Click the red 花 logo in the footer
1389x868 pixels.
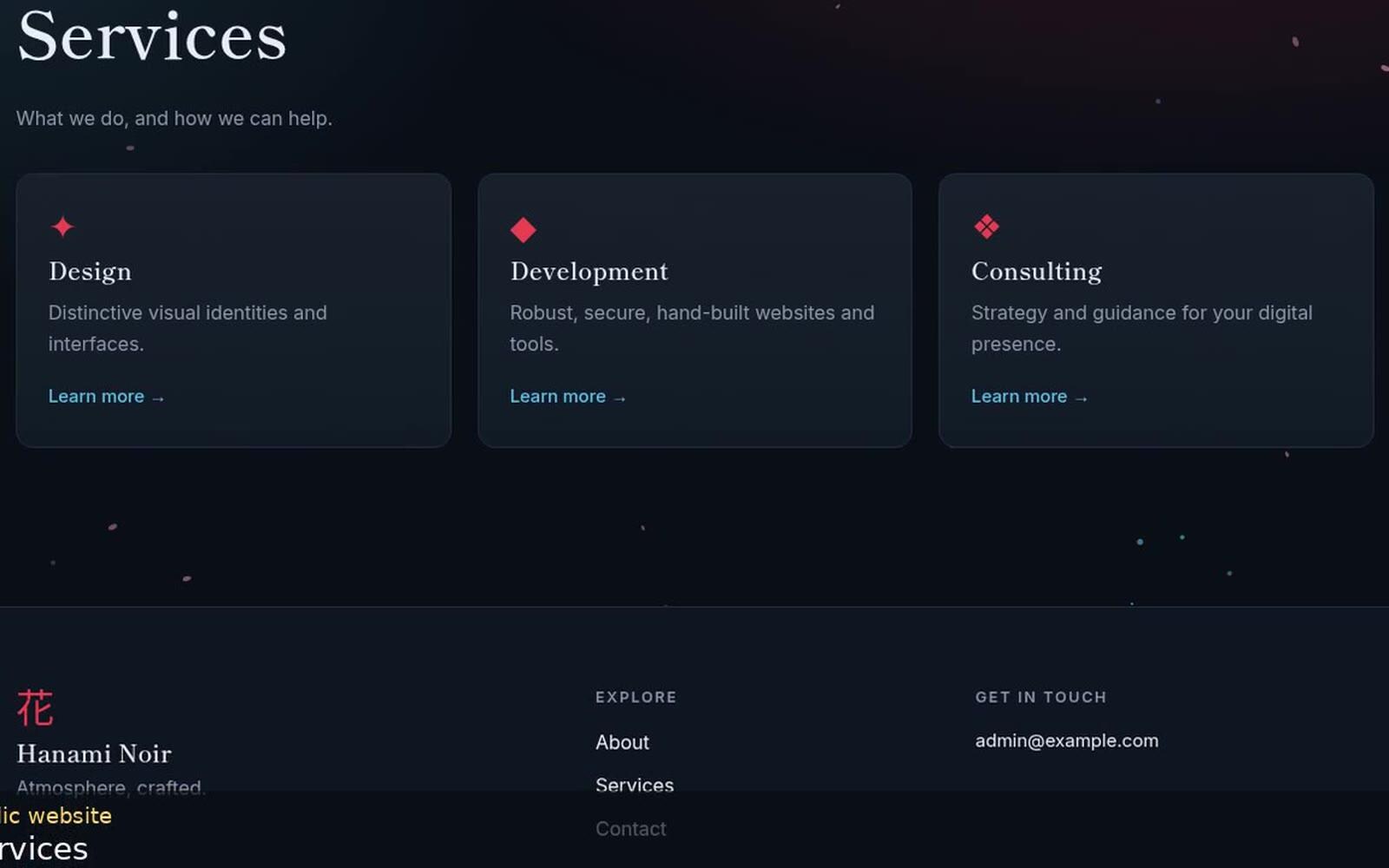[x=35, y=707]
